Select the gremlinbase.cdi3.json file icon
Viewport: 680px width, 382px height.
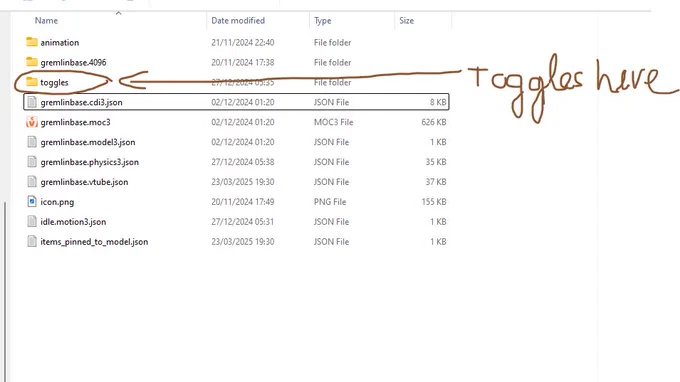click(x=32, y=102)
